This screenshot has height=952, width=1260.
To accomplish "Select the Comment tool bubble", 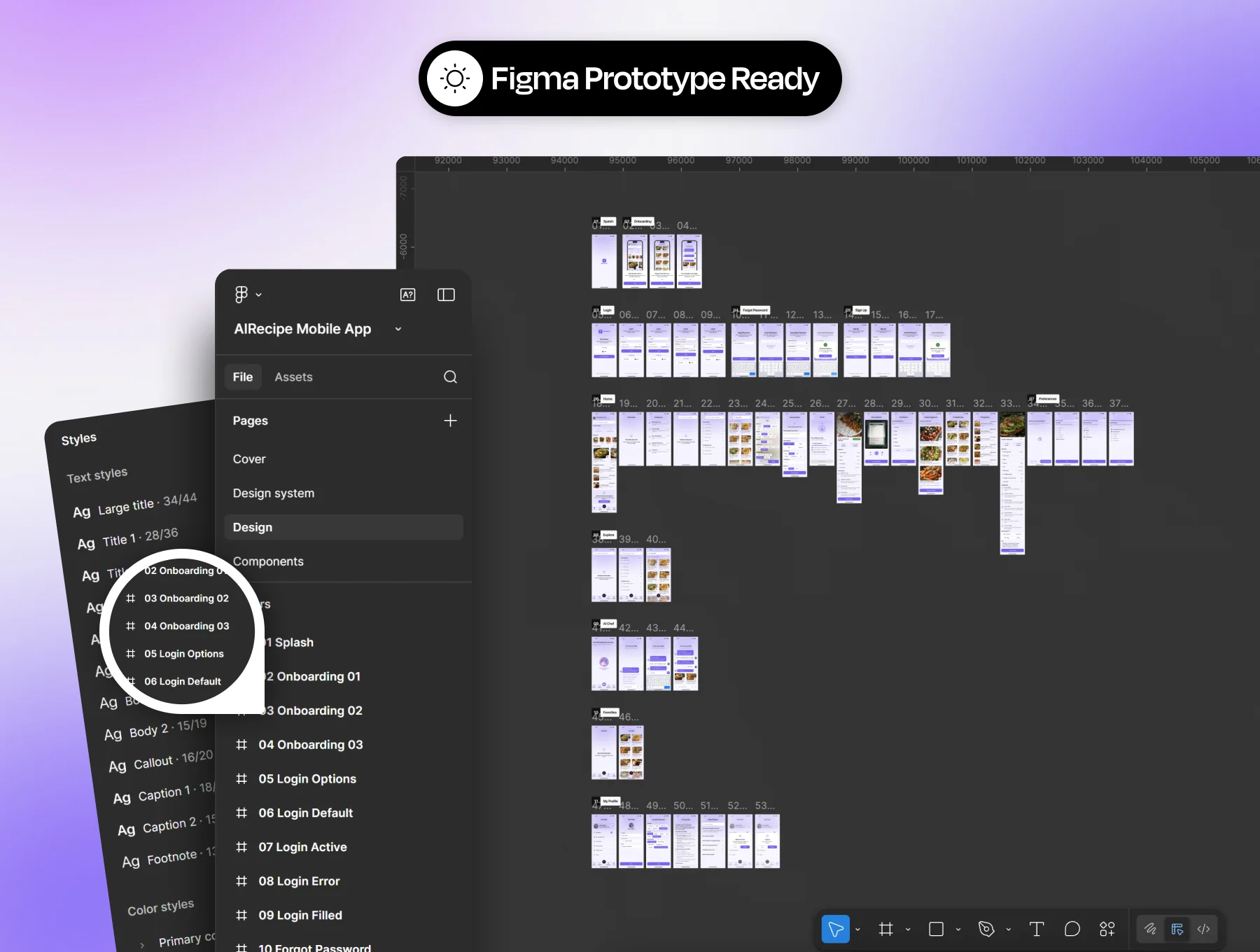I will 1072,929.
